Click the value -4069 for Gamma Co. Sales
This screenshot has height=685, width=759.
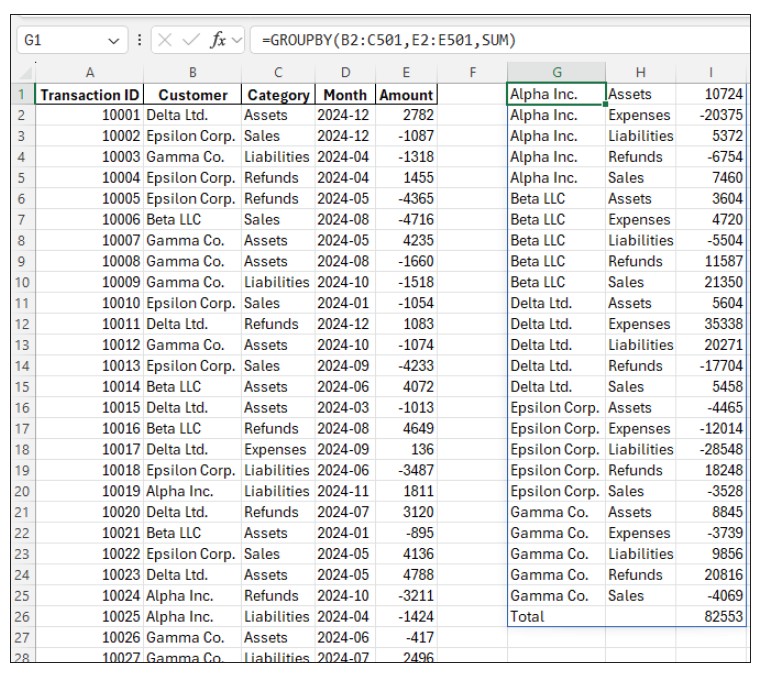coord(711,596)
